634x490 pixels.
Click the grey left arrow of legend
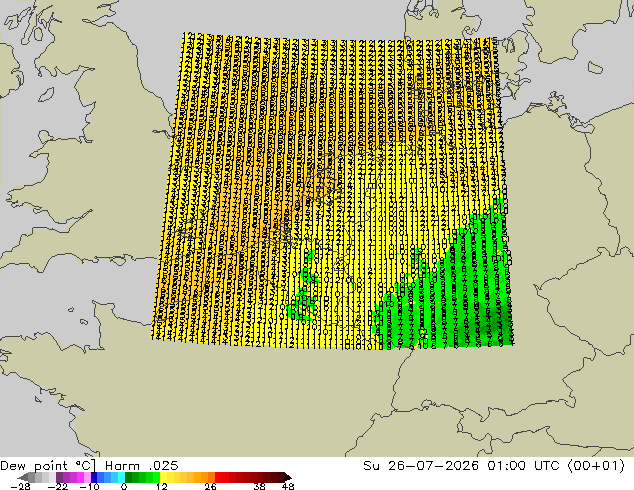point(23,477)
